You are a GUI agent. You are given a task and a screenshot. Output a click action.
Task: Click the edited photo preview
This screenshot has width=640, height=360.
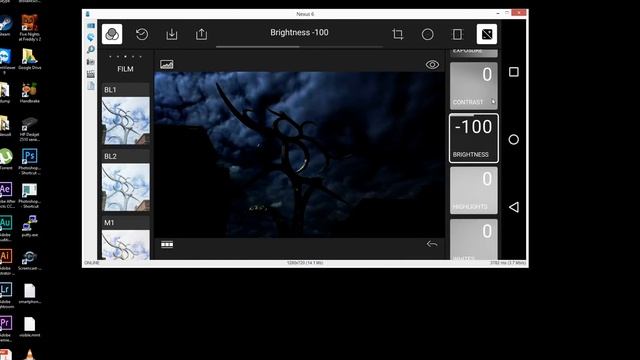tap(300, 155)
